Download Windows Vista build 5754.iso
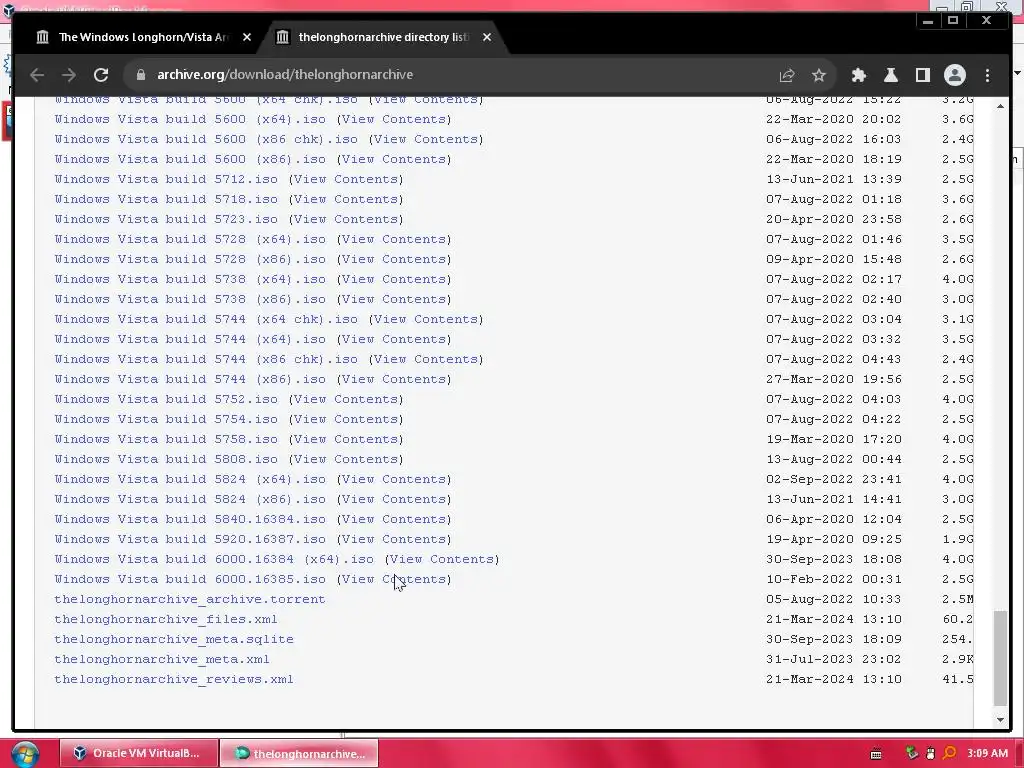Screen dimensions: 1024x768 pyautogui.click(x=166, y=419)
